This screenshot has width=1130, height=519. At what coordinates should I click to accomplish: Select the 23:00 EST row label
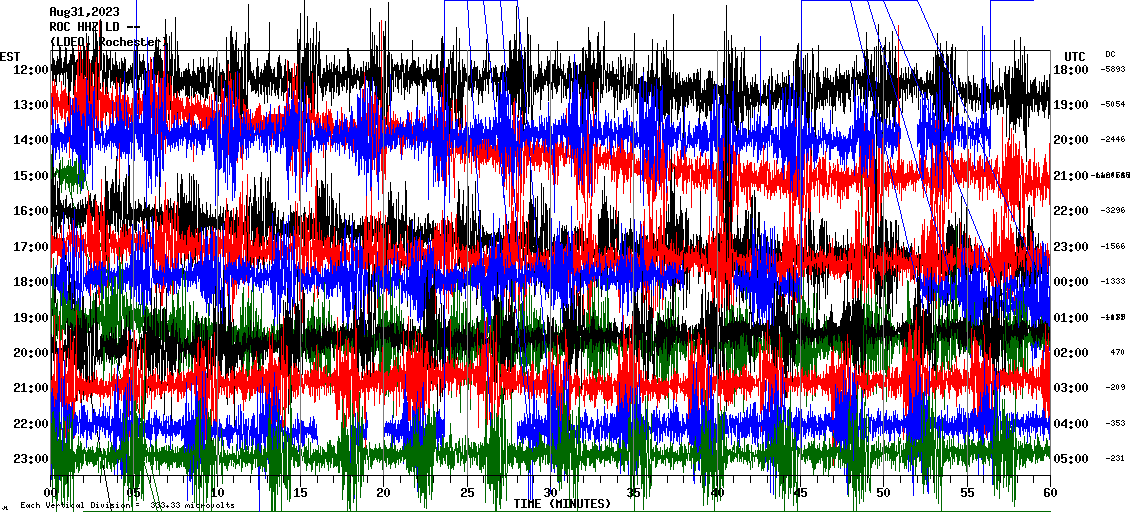[30, 459]
